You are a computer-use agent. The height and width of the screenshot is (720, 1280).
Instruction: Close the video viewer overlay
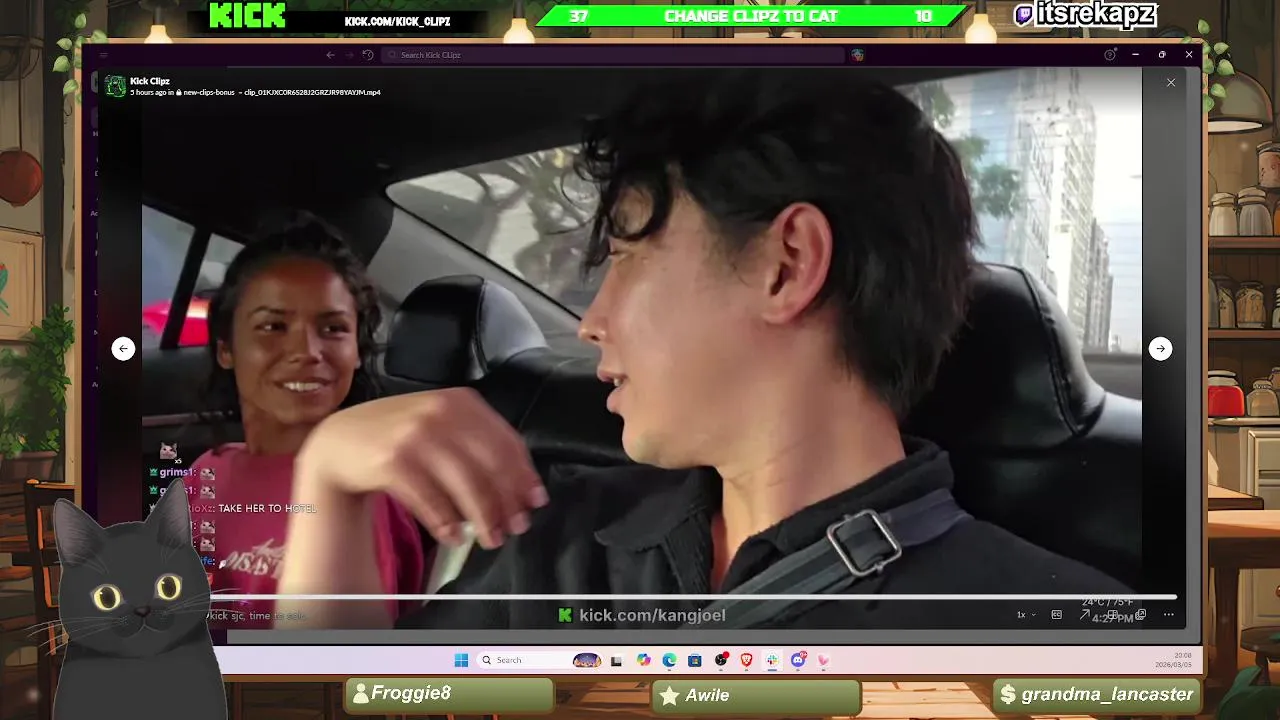(1171, 83)
